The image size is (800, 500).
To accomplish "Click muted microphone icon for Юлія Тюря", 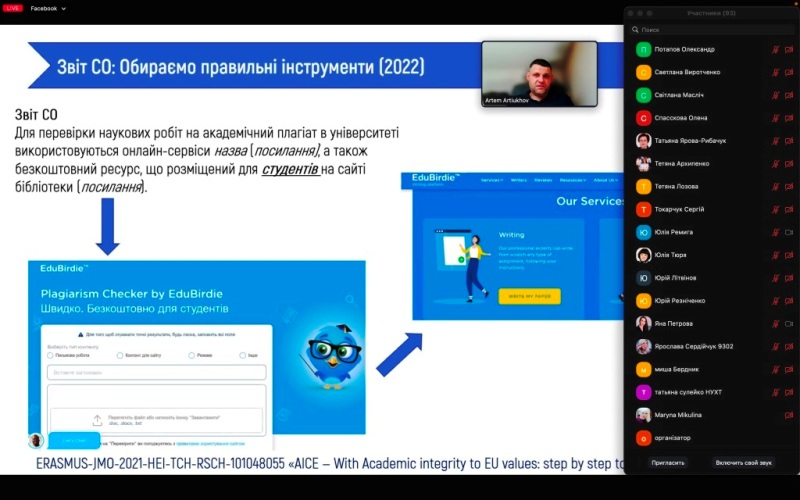I will 775,255.
